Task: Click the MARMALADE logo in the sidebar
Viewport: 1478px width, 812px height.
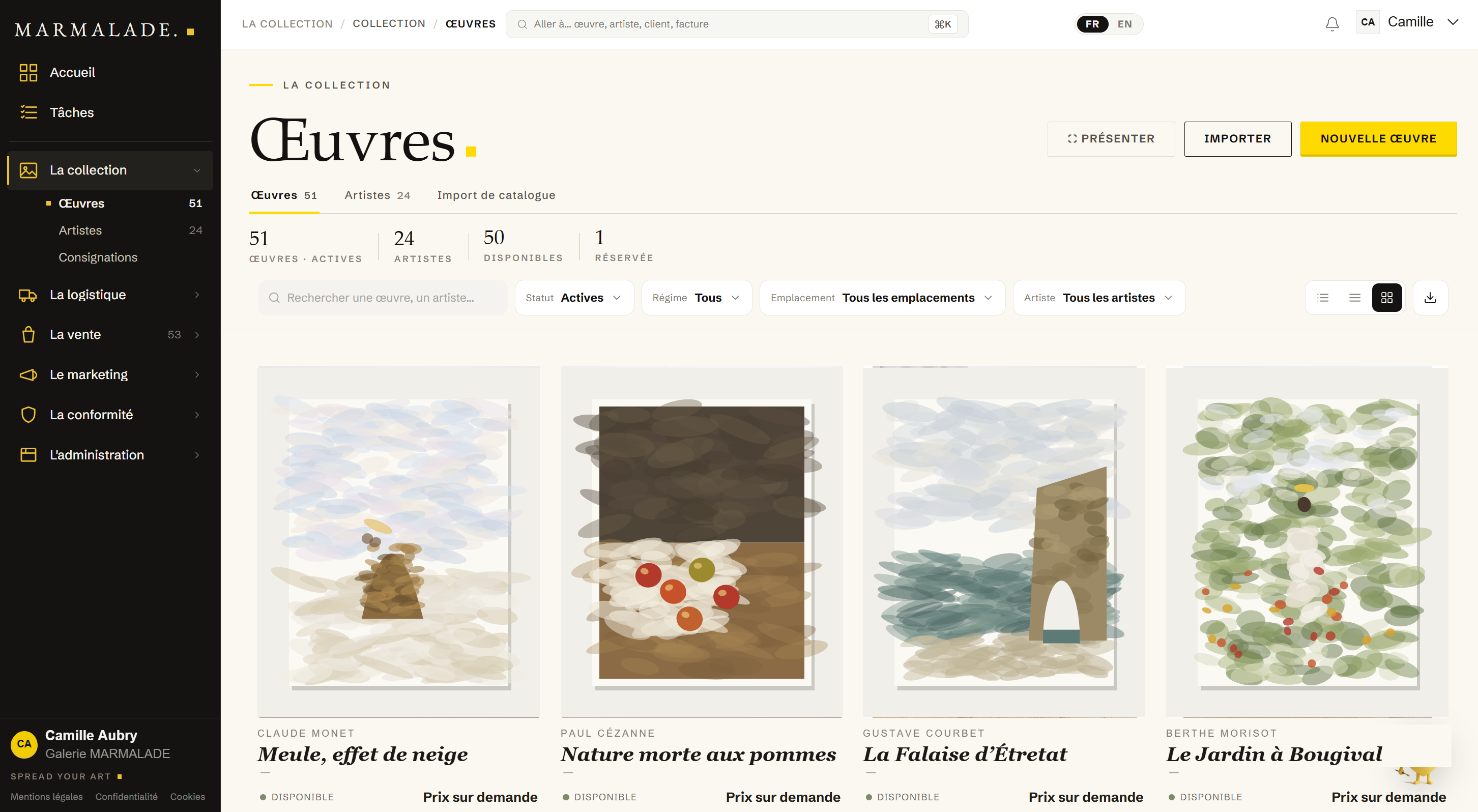Action: pos(104,30)
